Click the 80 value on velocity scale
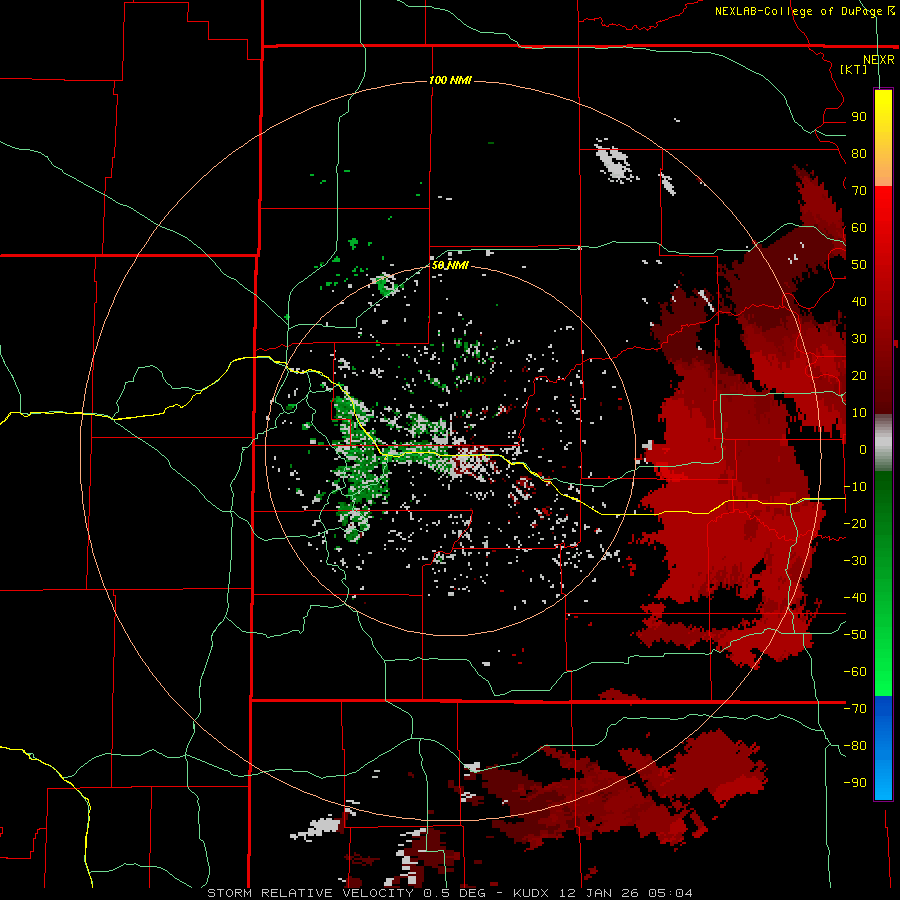Screen dimensions: 900x900 point(859,154)
